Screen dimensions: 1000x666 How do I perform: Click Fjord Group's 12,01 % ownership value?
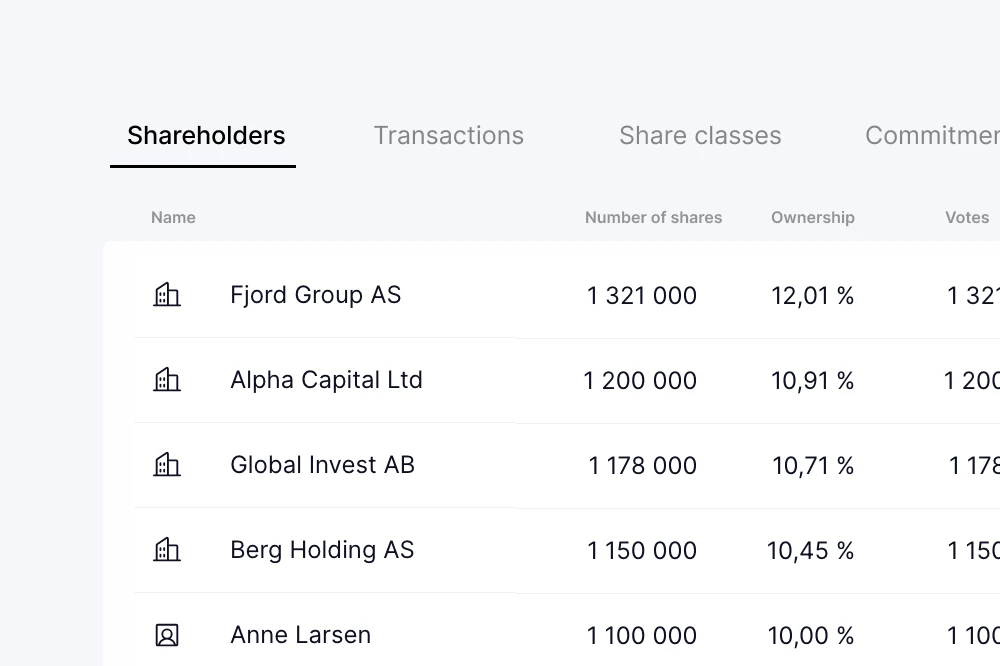coord(812,296)
